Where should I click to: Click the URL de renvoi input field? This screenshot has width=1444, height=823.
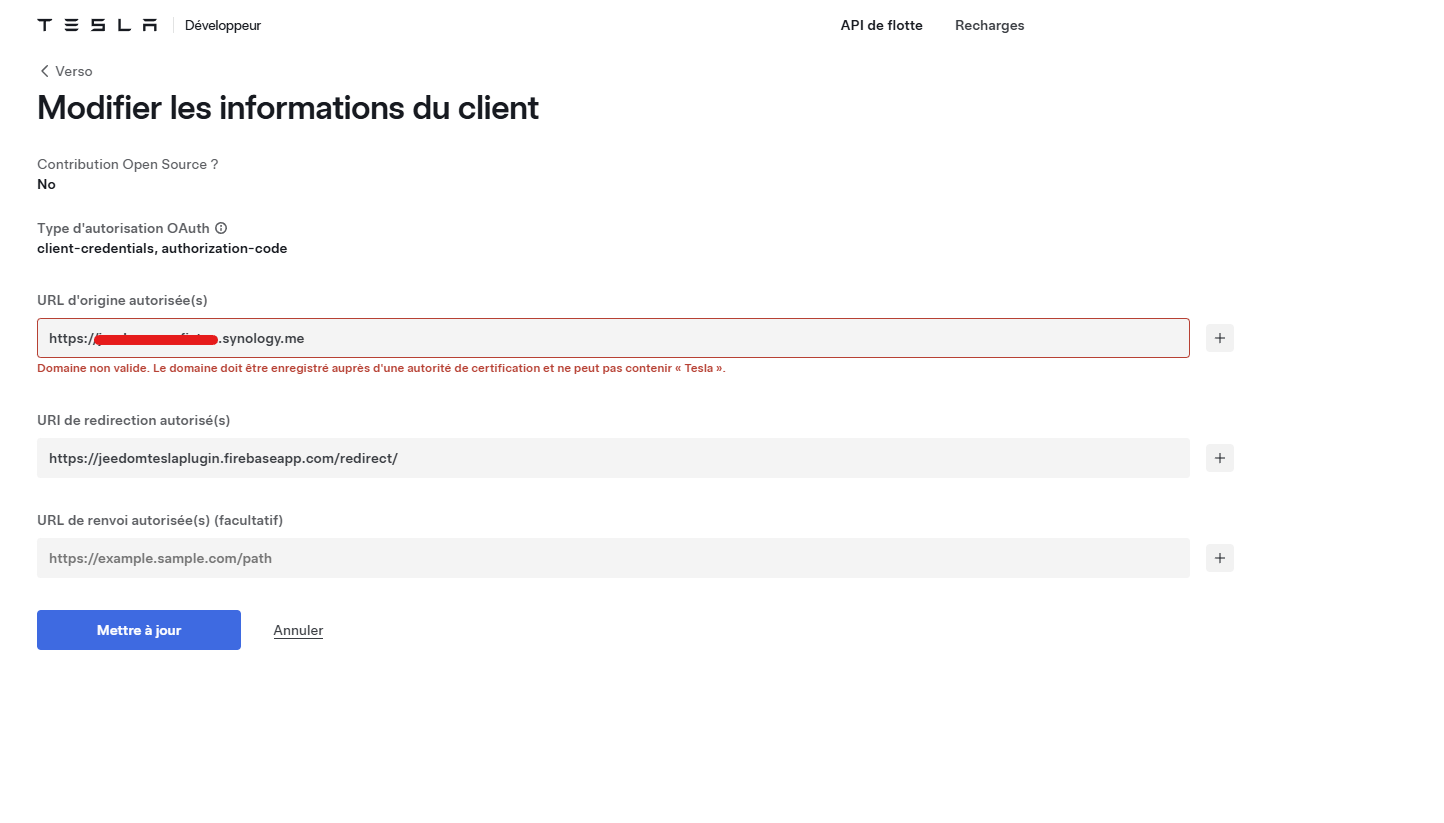613,558
